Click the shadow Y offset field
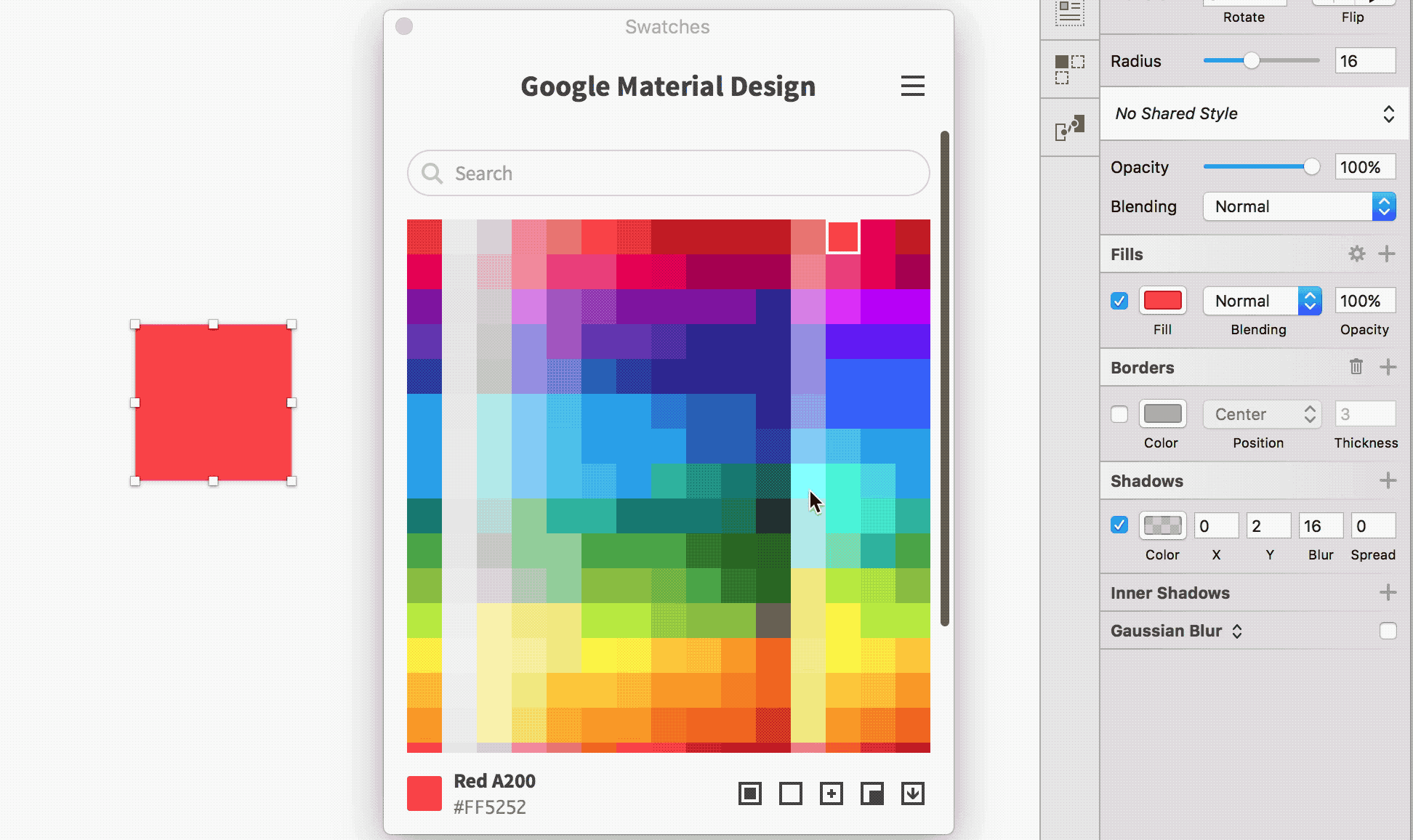The width and height of the screenshot is (1413, 840). pos(1268,525)
